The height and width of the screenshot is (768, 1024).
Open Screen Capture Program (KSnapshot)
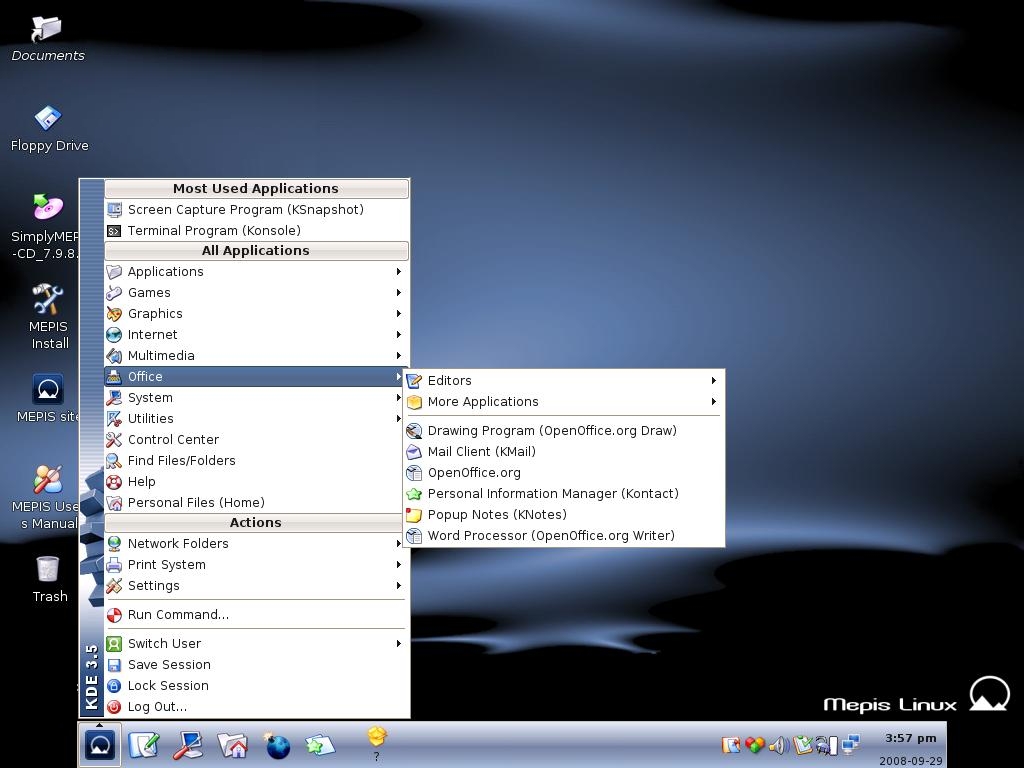coord(256,210)
